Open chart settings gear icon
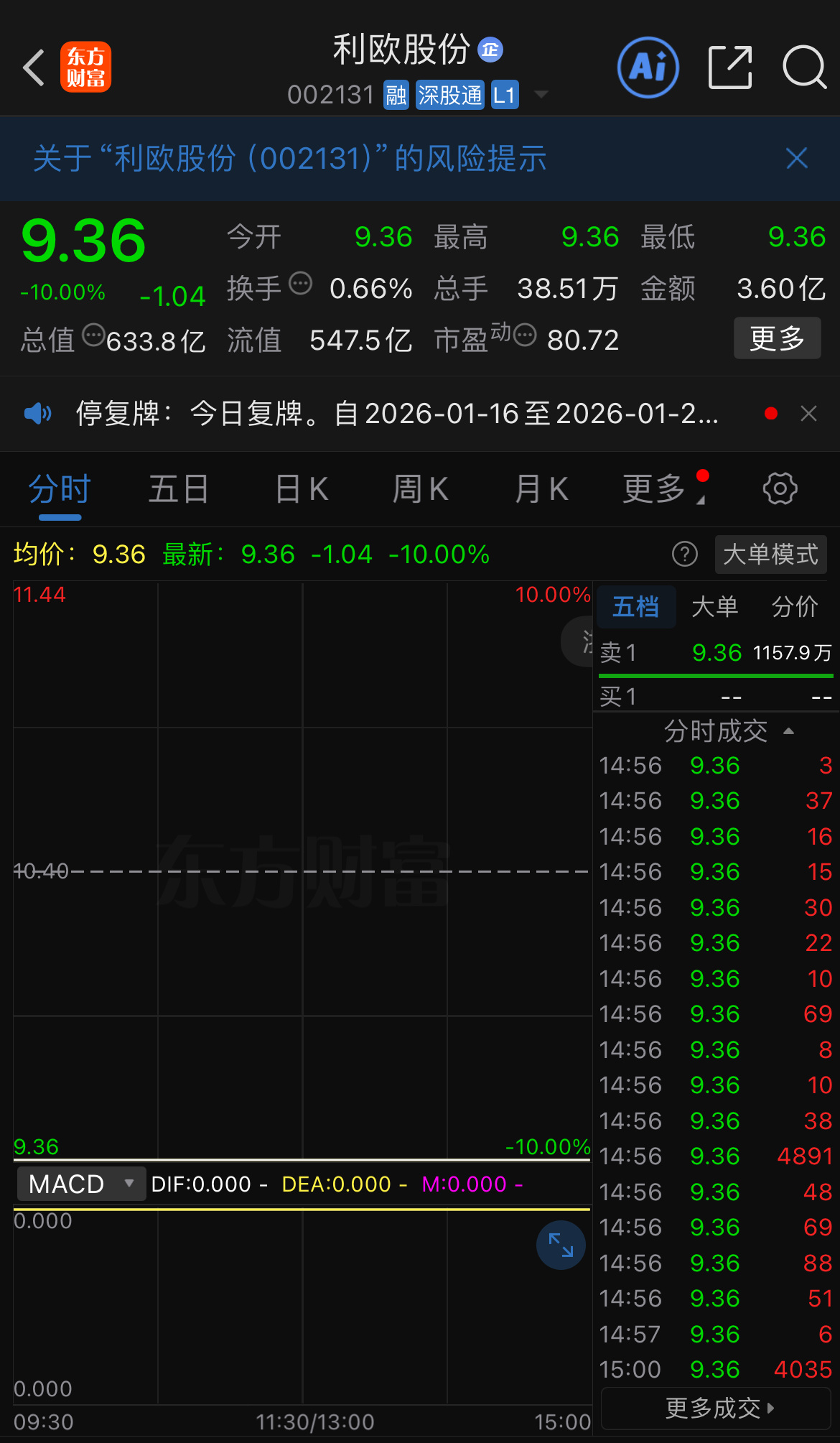The height and width of the screenshot is (1443, 840). [780, 489]
